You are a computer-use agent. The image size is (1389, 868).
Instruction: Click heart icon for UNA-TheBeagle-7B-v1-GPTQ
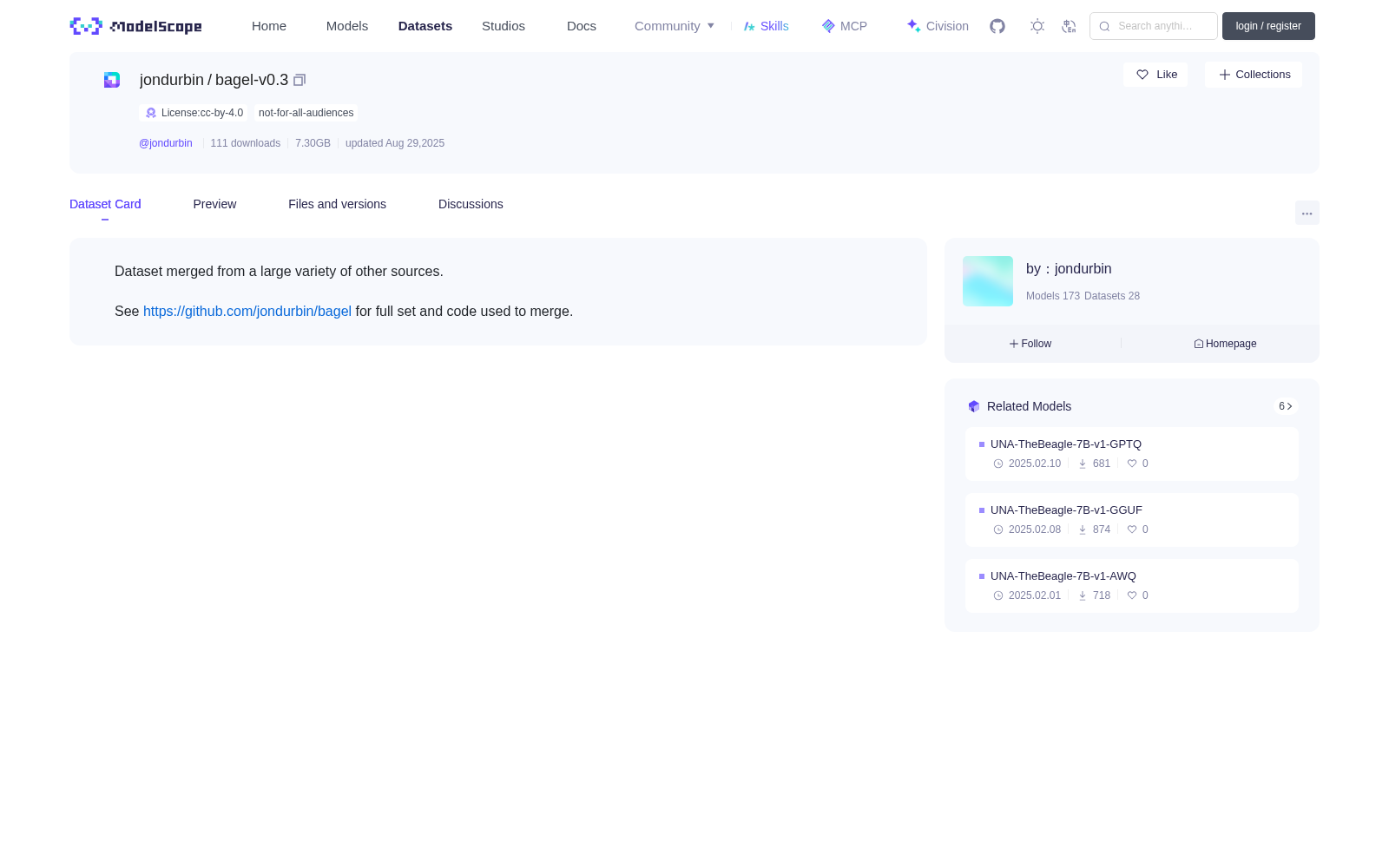click(1132, 464)
